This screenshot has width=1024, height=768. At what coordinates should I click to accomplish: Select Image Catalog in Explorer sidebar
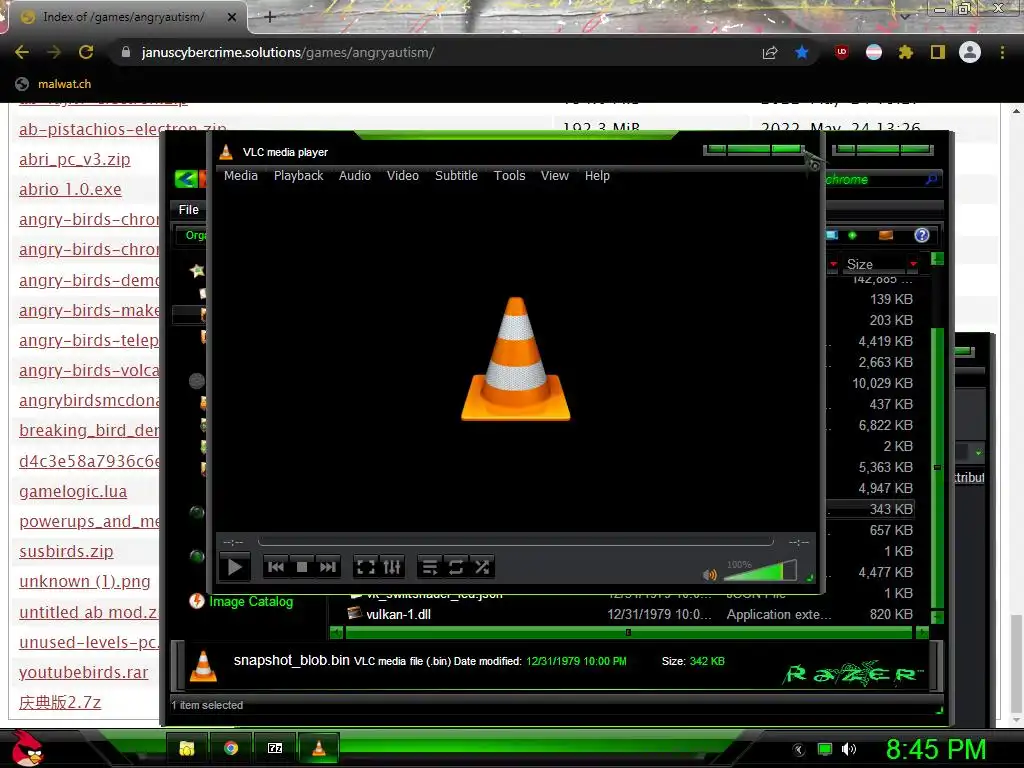(251, 601)
